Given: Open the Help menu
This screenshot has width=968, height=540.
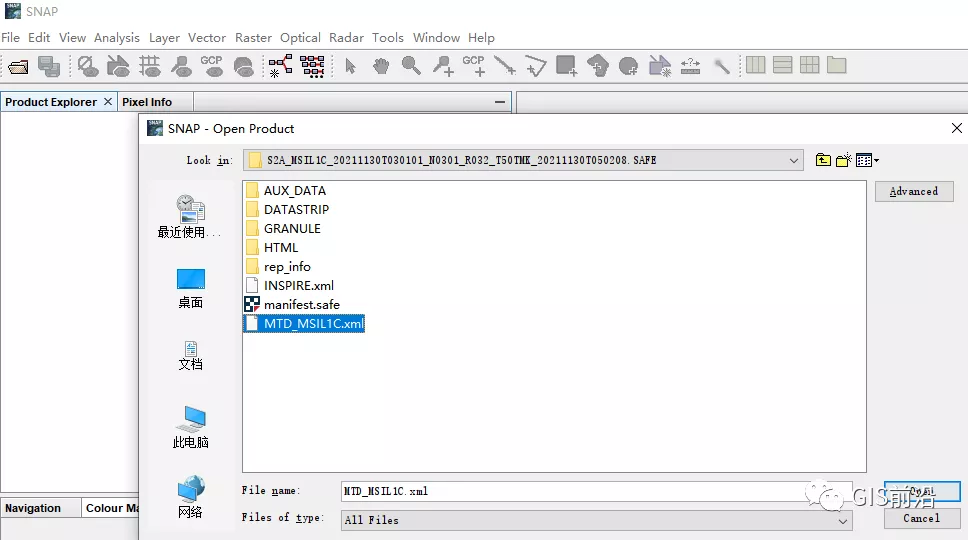Looking at the screenshot, I should [481, 38].
